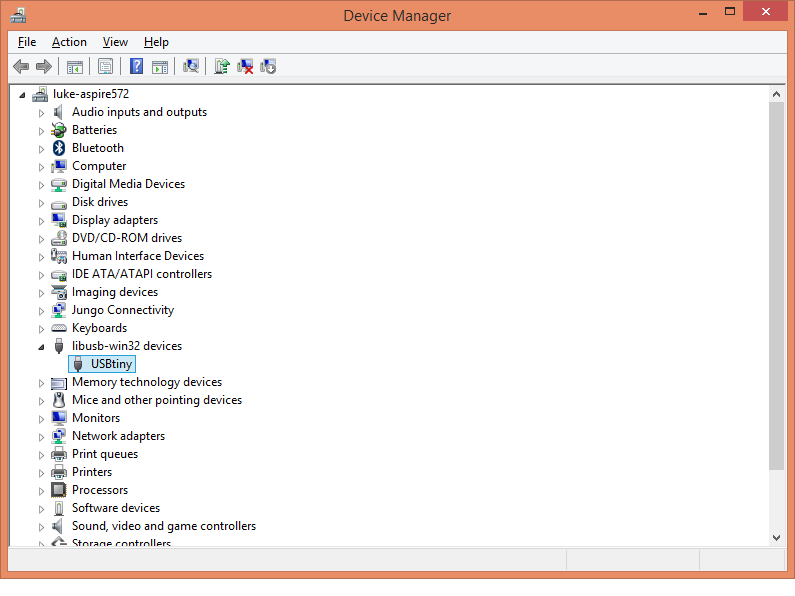Screen dimensions: 795x596
Task: Select Digital Media Devices label
Action: coord(128,184)
